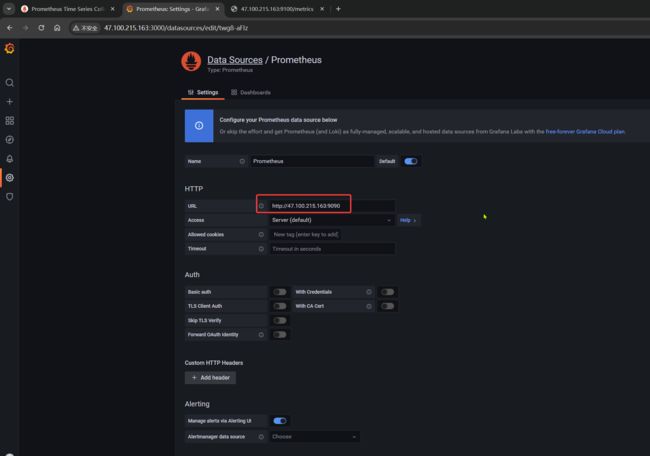The image size is (650, 456).
Task: Open the Configuration gear icon in sidebar
Action: coord(10,177)
